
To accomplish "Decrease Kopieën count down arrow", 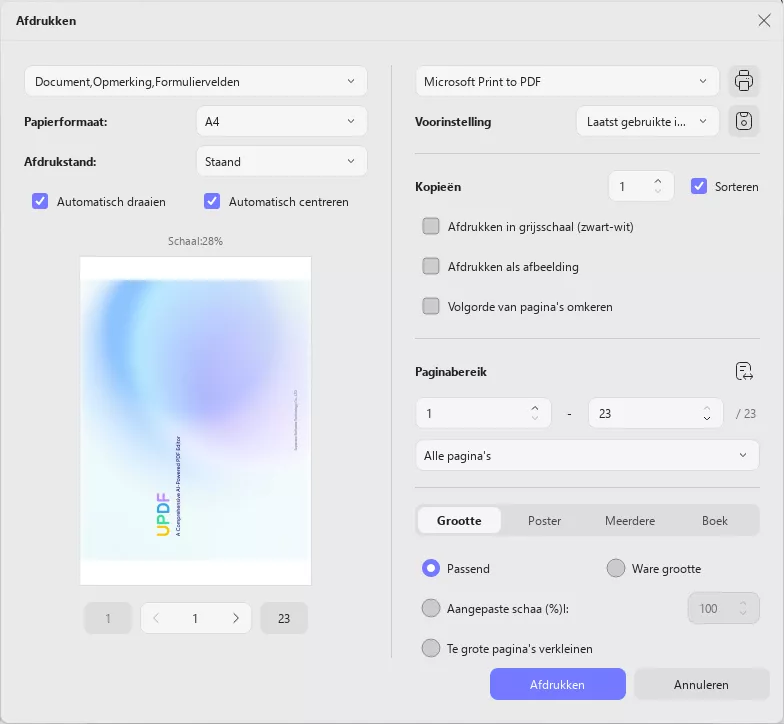I will pos(658,191).
